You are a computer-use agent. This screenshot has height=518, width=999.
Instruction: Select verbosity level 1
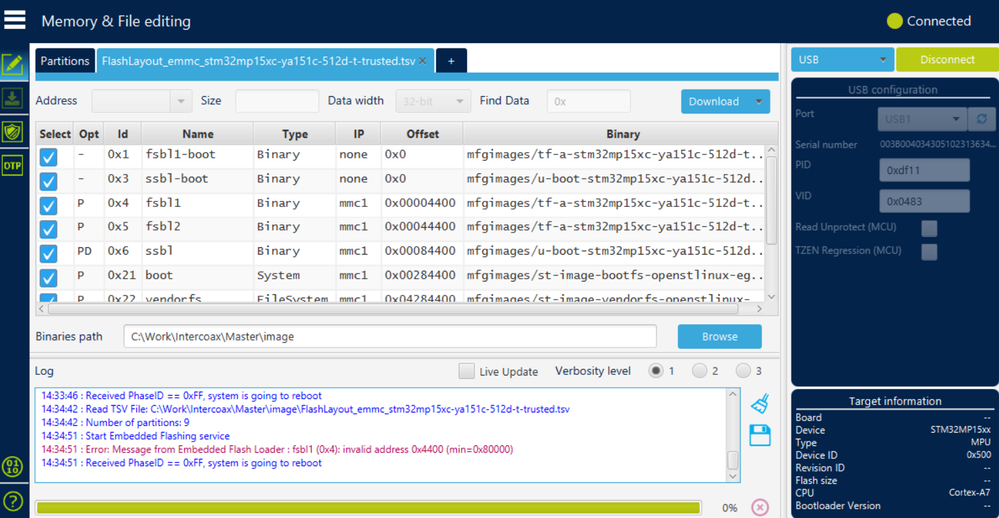click(x=656, y=370)
